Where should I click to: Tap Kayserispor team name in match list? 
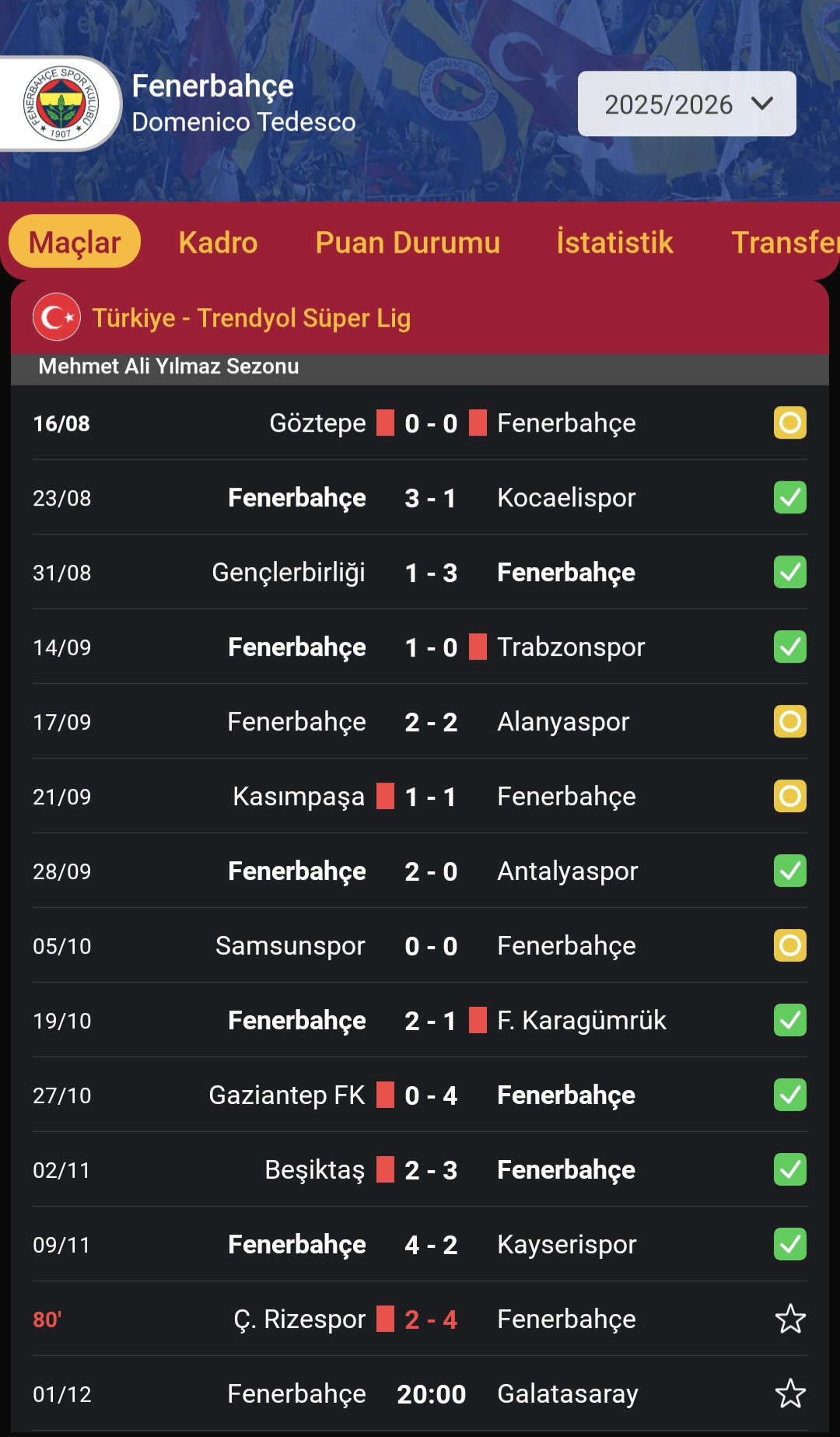pos(566,1245)
